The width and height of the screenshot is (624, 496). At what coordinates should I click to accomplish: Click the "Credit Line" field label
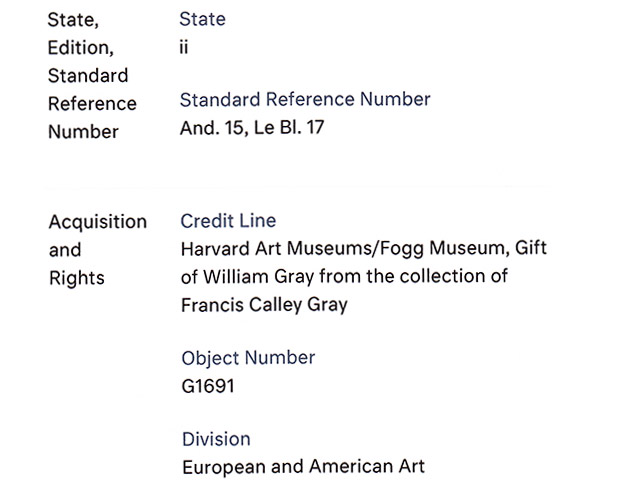tap(228, 221)
